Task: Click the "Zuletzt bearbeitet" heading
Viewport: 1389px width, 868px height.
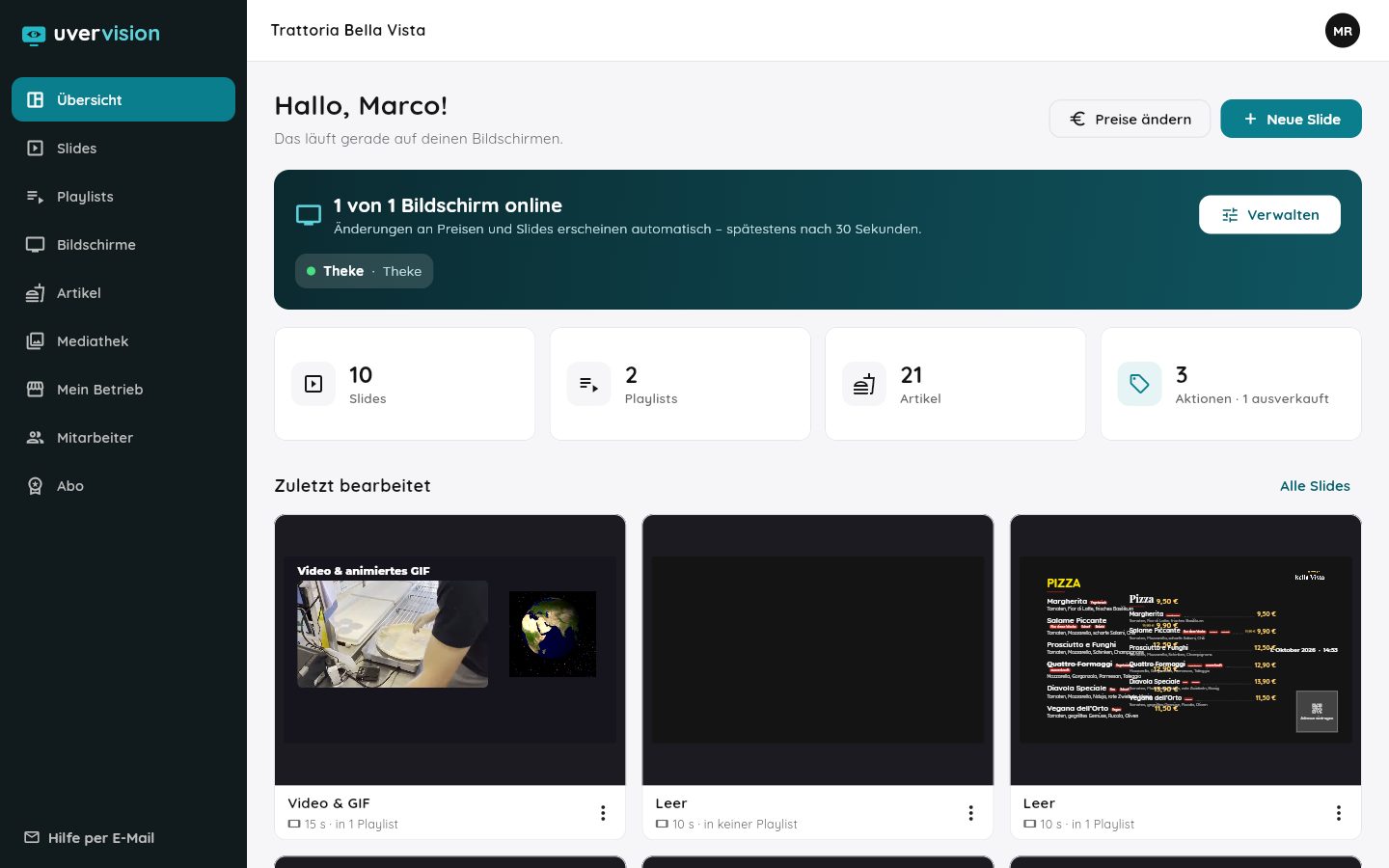Action: coord(352,485)
